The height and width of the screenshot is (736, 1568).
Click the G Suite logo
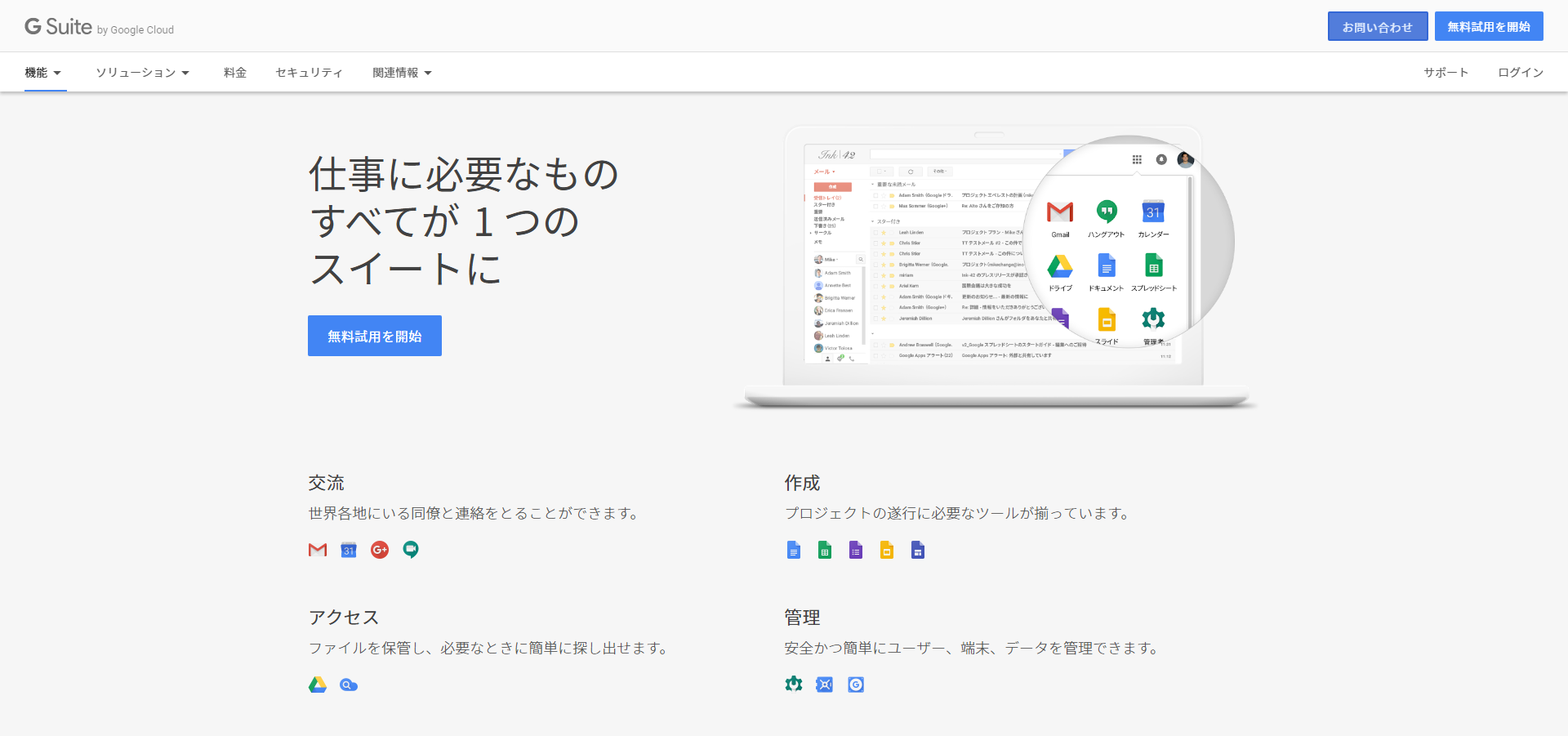99,27
